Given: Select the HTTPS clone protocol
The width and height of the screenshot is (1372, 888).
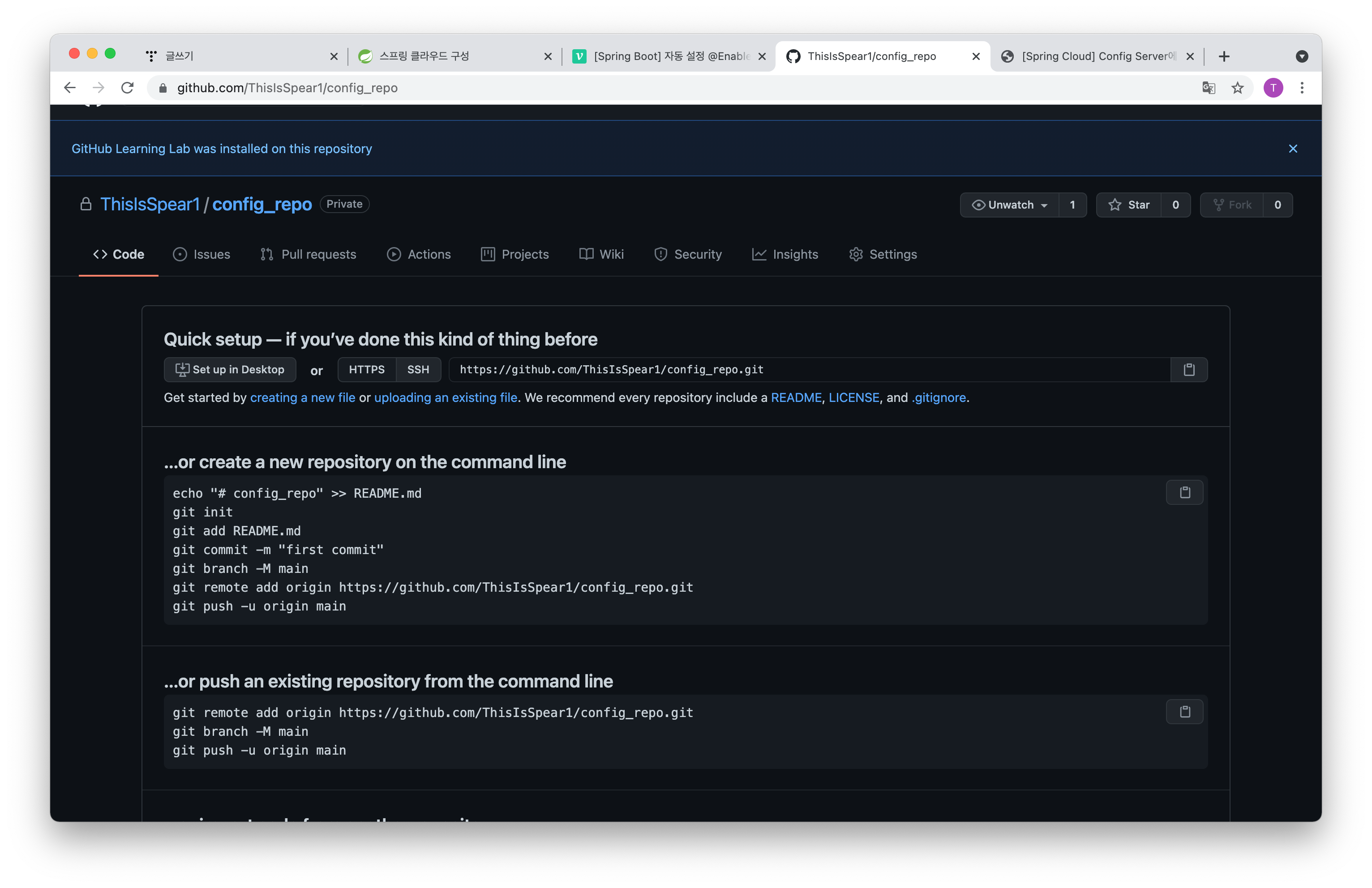Looking at the screenshot, I should point(367,369).
